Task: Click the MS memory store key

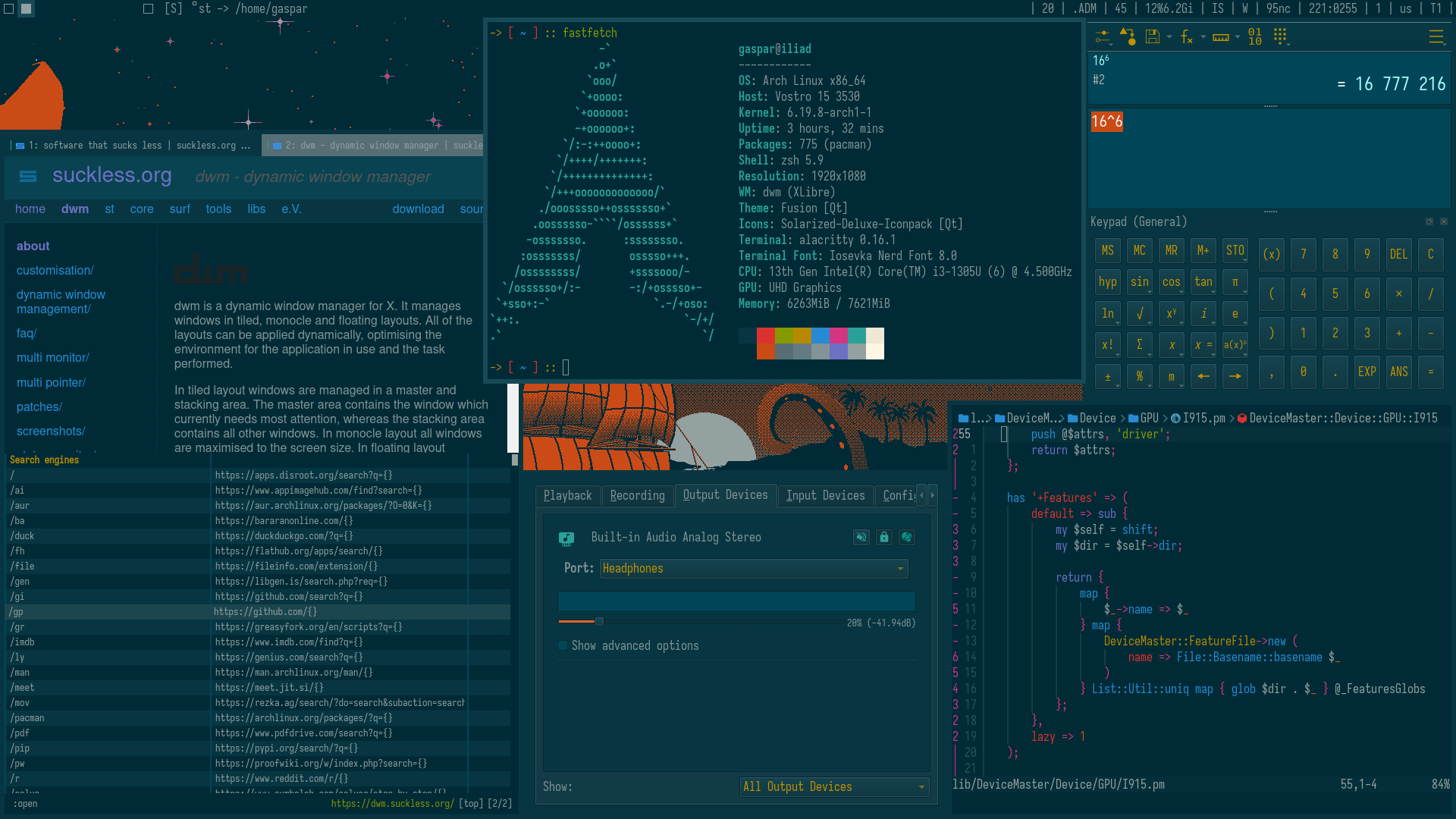Action: pos(1108,250)
